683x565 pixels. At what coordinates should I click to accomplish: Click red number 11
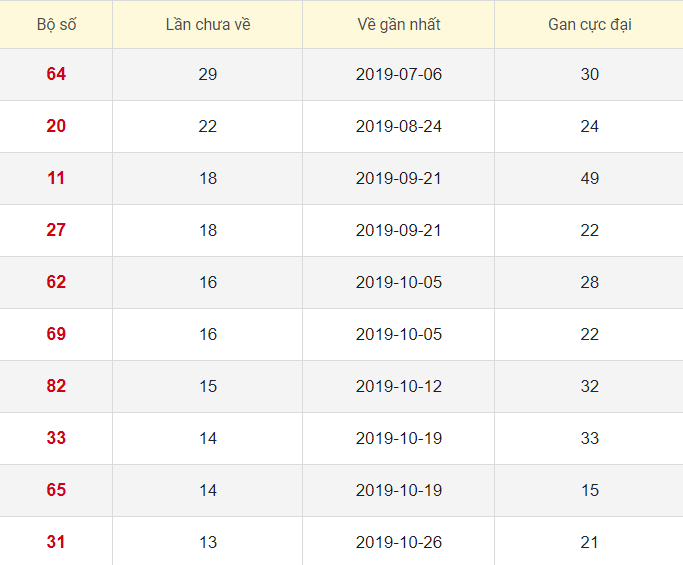click(56, 178)
